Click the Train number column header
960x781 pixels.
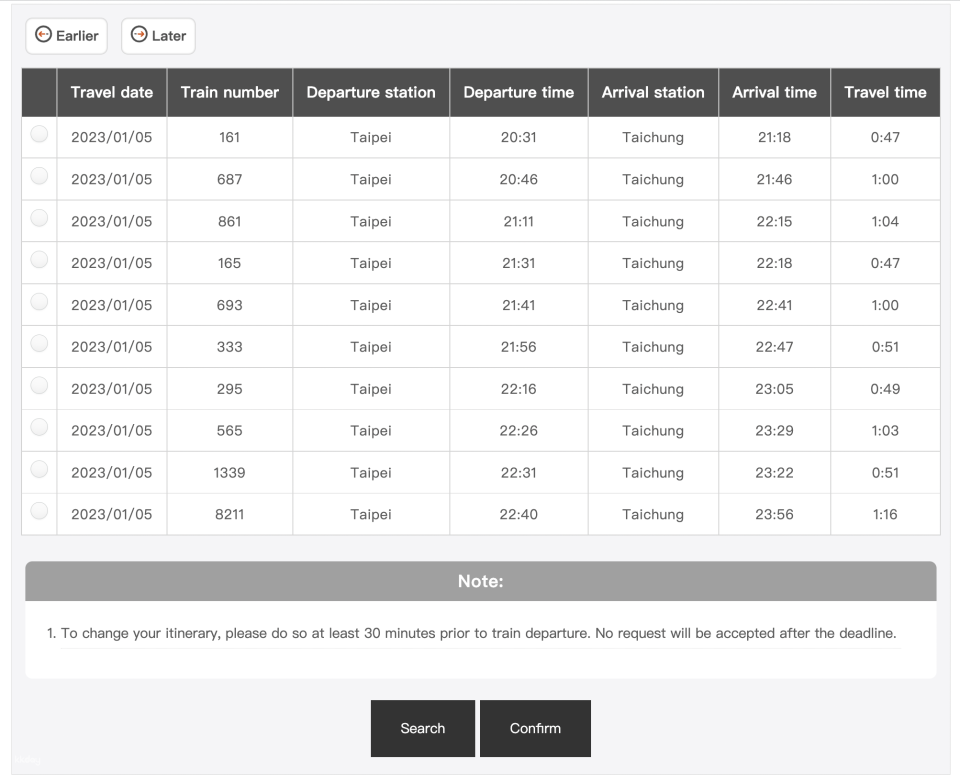[x=230, y=92]
